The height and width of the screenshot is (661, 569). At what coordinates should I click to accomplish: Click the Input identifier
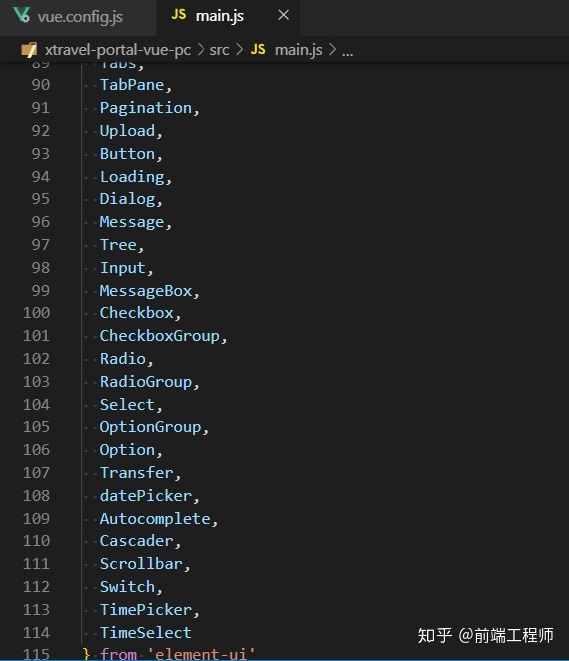pyautogui.click(x=122, y=268)
